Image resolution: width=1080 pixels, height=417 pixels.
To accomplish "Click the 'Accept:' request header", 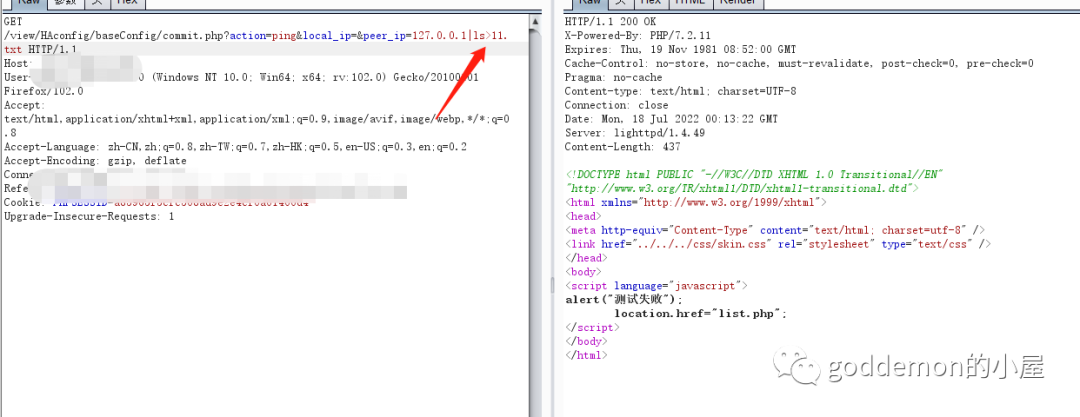I will [x=24, y=105].
